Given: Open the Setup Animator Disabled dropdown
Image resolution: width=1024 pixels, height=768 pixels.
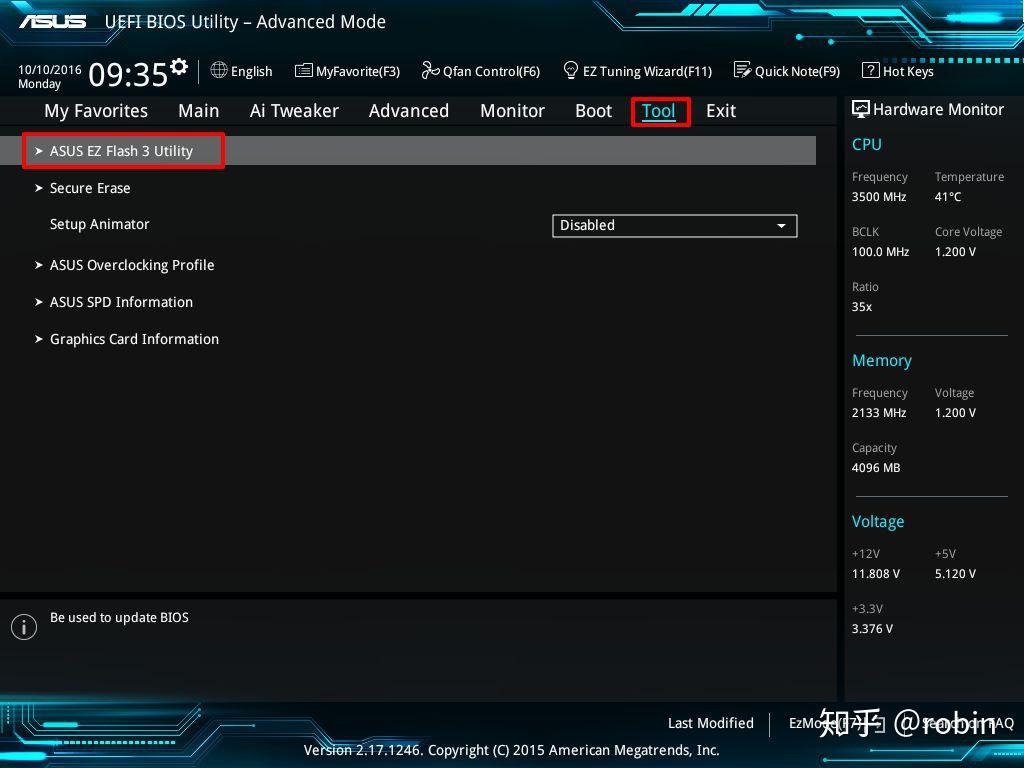Looking at the screenshot, I should point(675,226).
